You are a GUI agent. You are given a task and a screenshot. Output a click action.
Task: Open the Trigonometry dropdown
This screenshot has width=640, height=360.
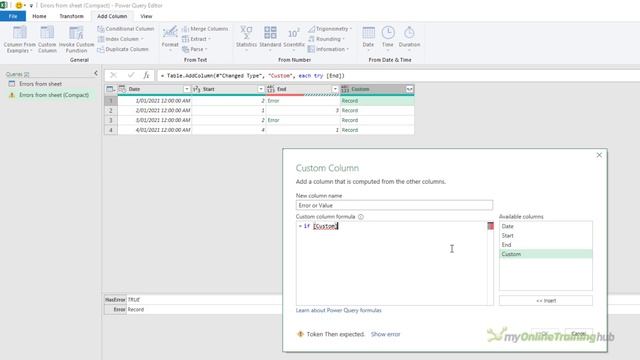(330, 29)
